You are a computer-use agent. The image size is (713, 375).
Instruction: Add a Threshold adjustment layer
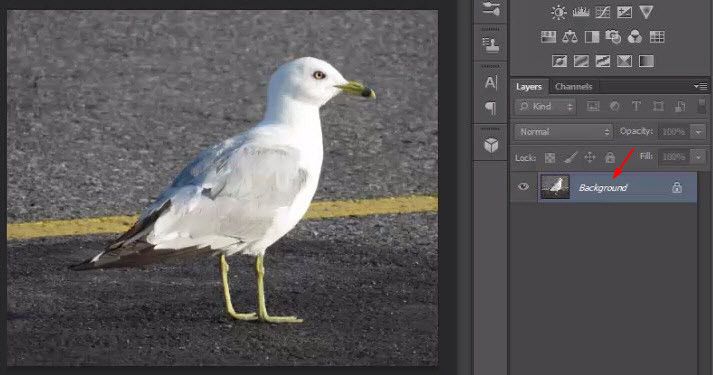603,61
